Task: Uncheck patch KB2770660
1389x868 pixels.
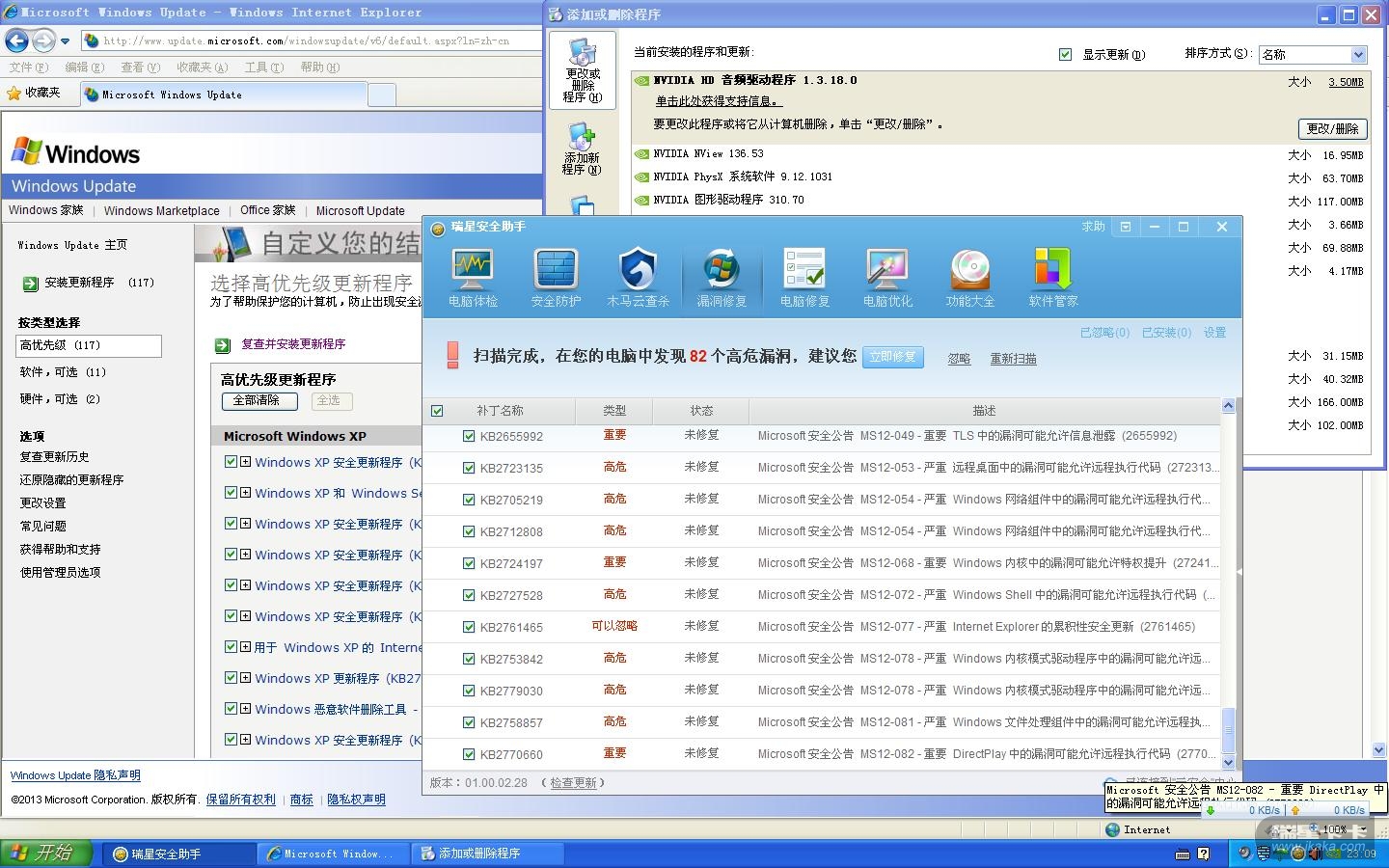Action: pos(469,754)
